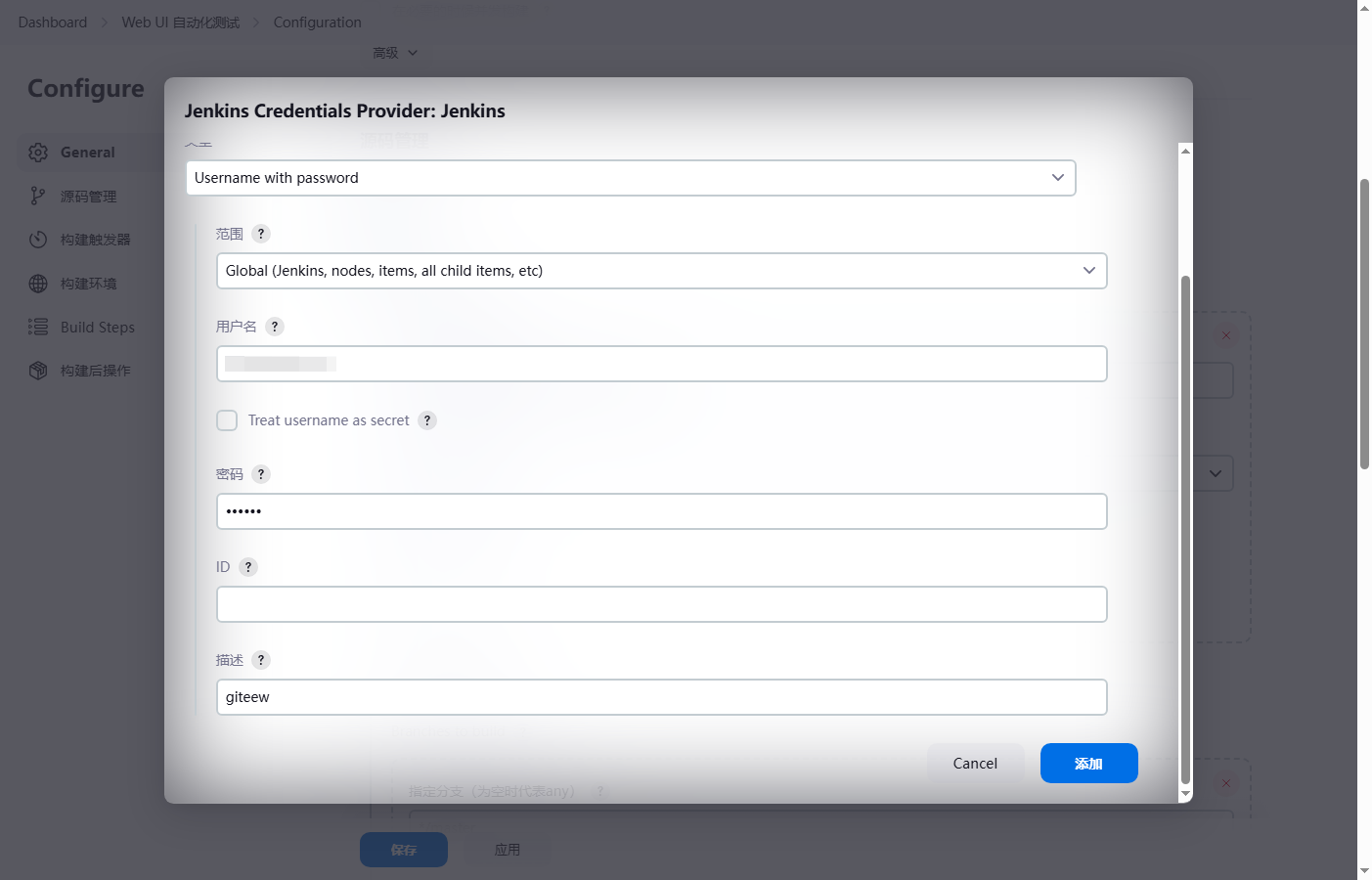This screenshot has height=880, width=1372.
Task: Show help for the ID field
Action: (x=248, y=567)
